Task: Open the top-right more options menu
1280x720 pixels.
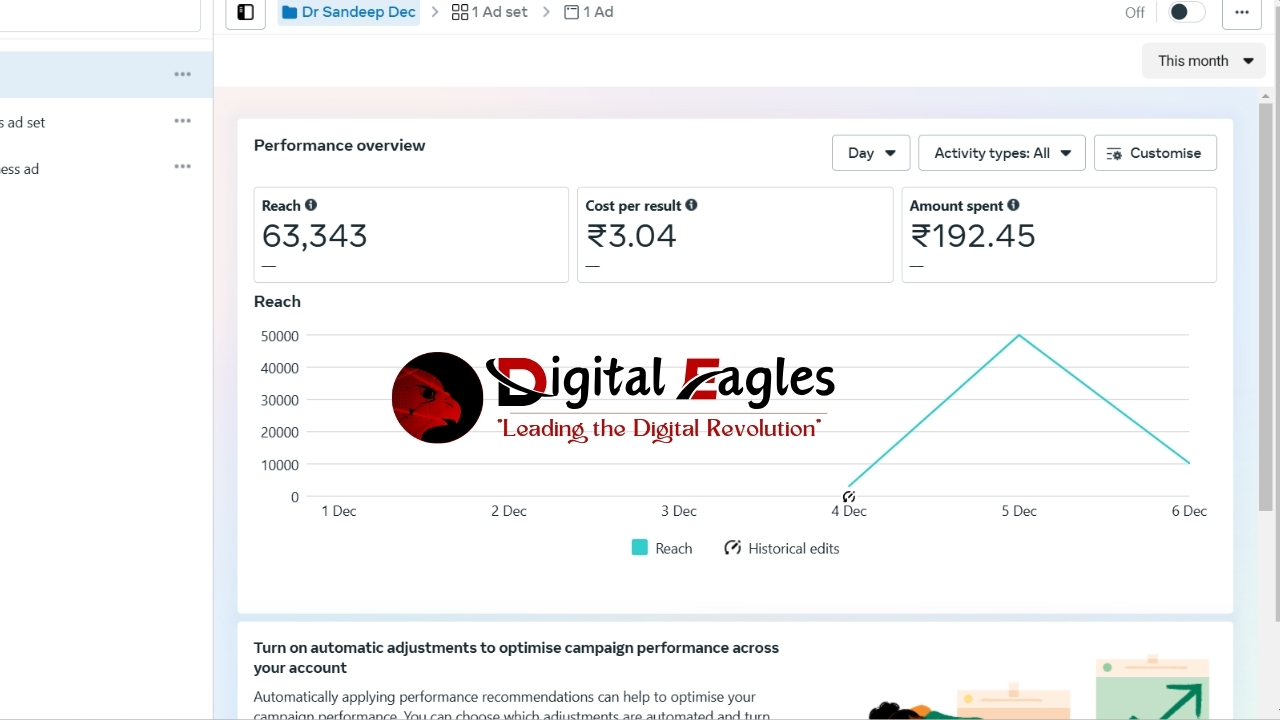Action: 1241,13
